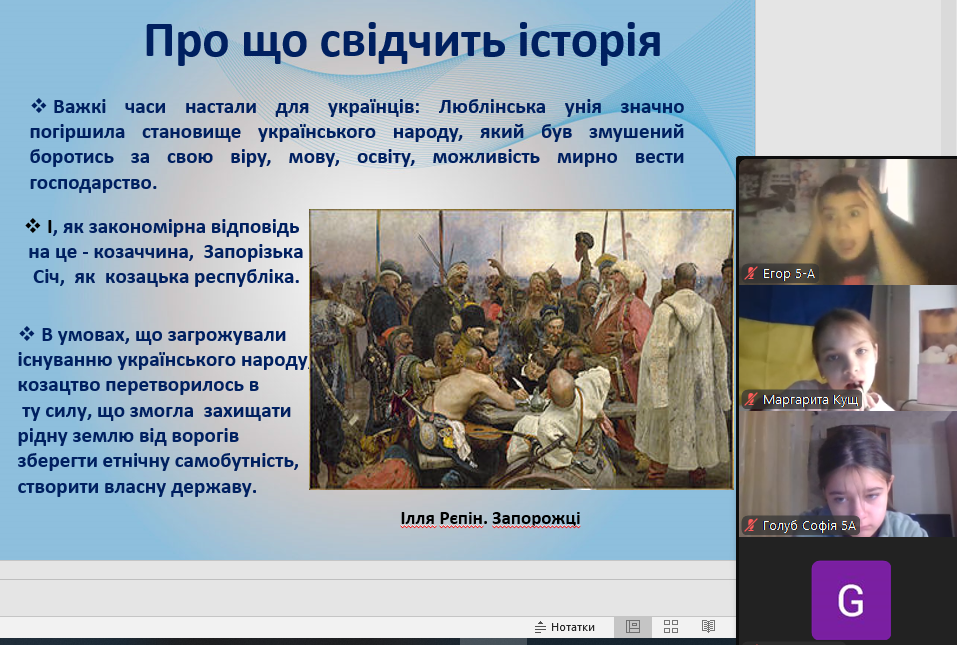957x645 pixels.
Task: Click bullet text 'В умовах, що загрожували'
Action: pos(164,334)
